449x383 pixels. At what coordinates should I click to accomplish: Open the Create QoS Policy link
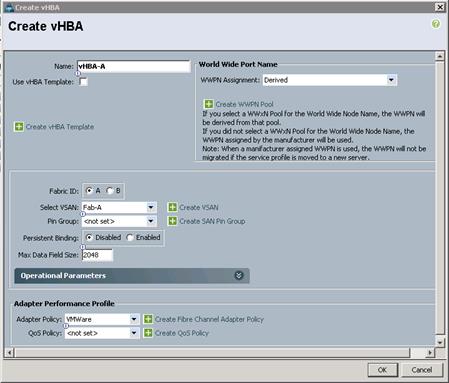click(182, 333)
